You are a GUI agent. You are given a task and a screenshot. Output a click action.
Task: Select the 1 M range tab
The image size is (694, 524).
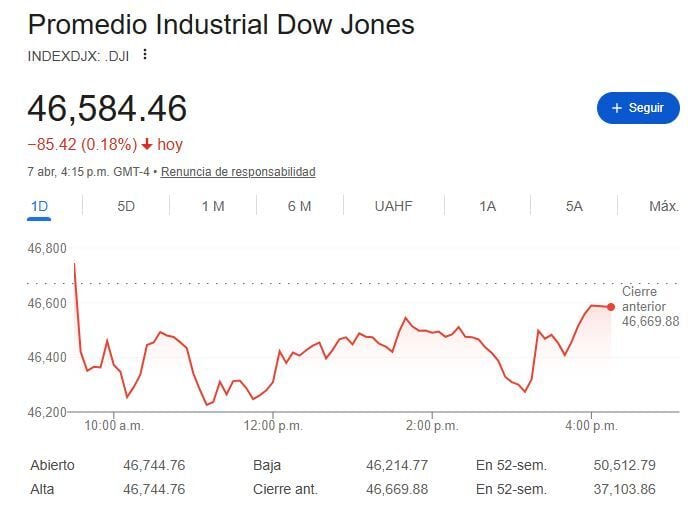pos(212,206)
